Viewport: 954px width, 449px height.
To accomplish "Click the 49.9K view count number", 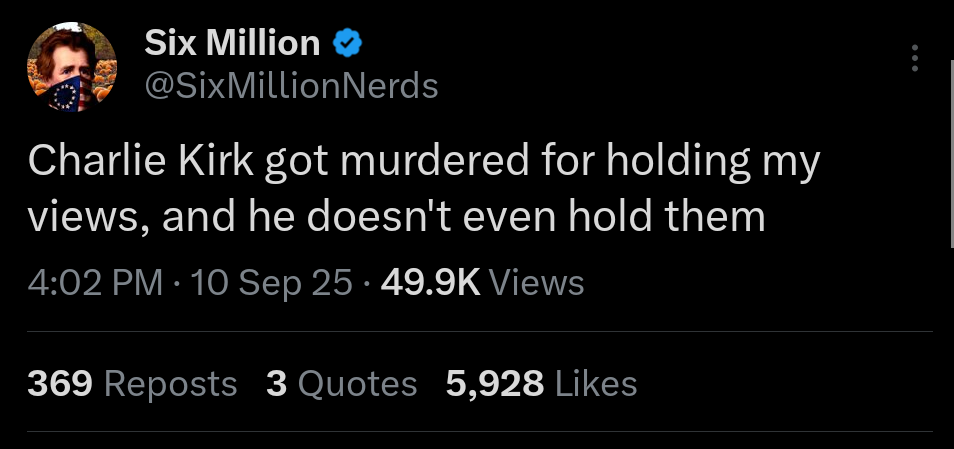I will (x=430, y=283).
